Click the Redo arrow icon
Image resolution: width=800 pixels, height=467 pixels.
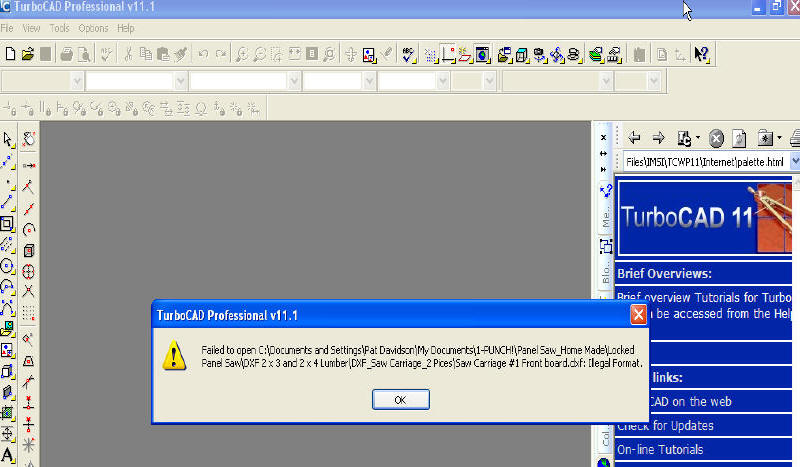point(221,54)
